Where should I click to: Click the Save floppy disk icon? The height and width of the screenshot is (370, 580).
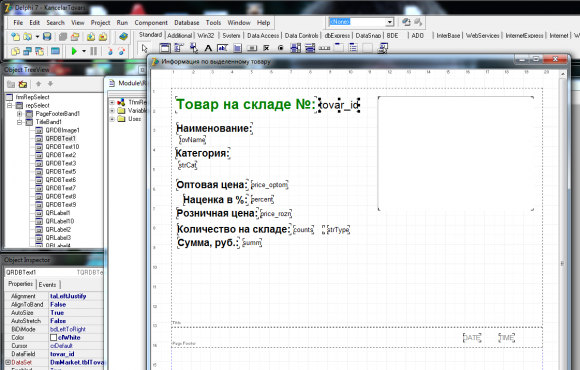pyautogui.click(x=47, y=37)
